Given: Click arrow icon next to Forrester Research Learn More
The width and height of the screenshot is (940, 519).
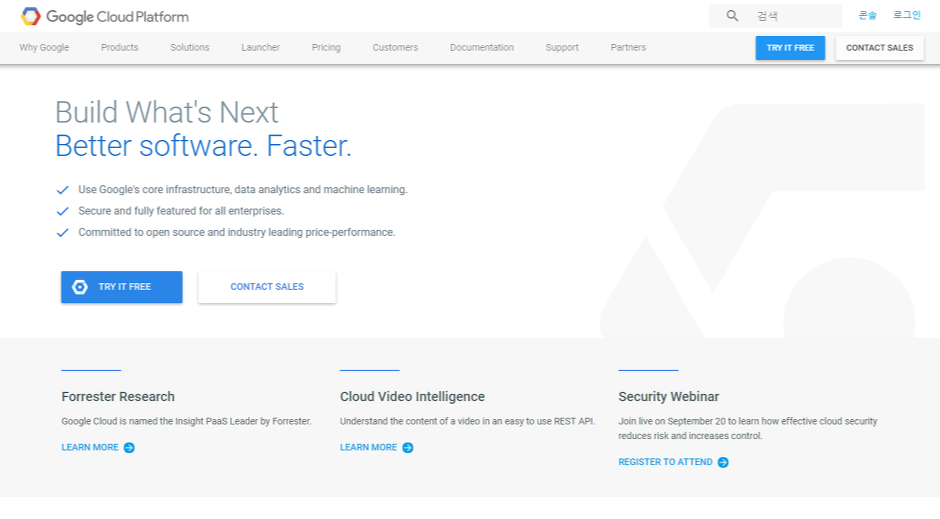Looking at the screenshot, I should (129, 448).
